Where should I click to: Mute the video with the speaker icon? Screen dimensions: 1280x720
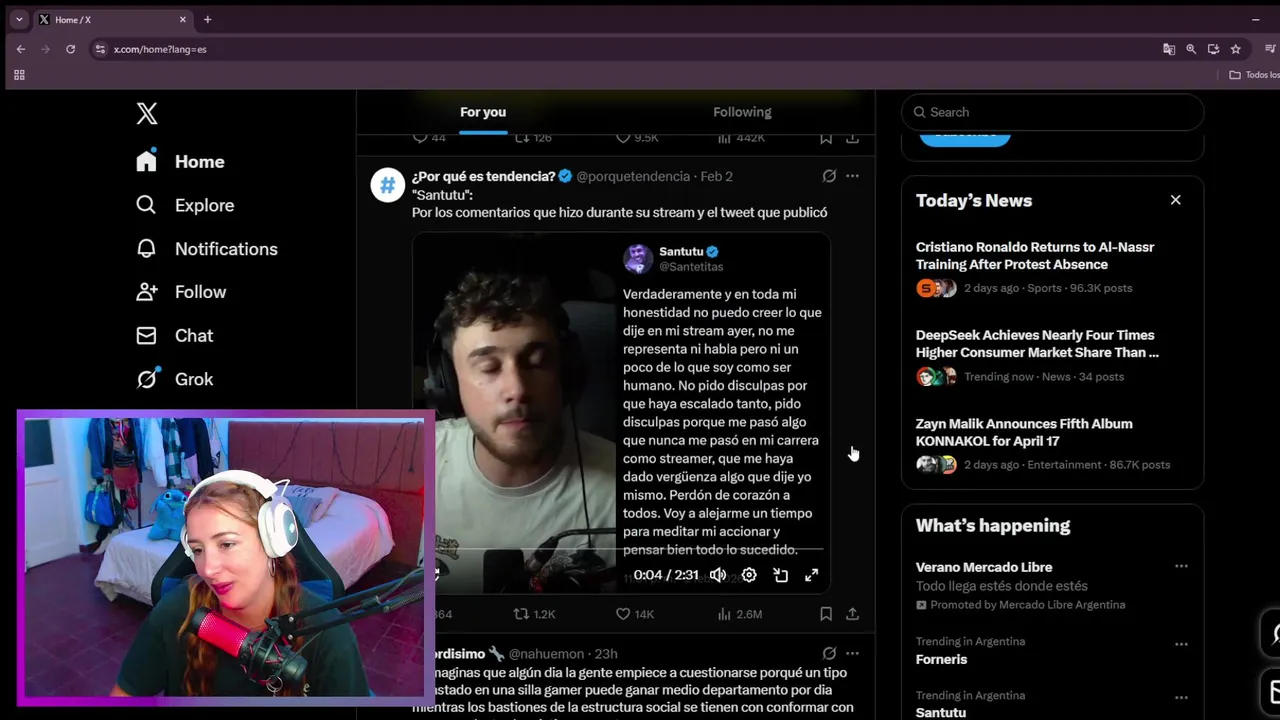(718, 575)
